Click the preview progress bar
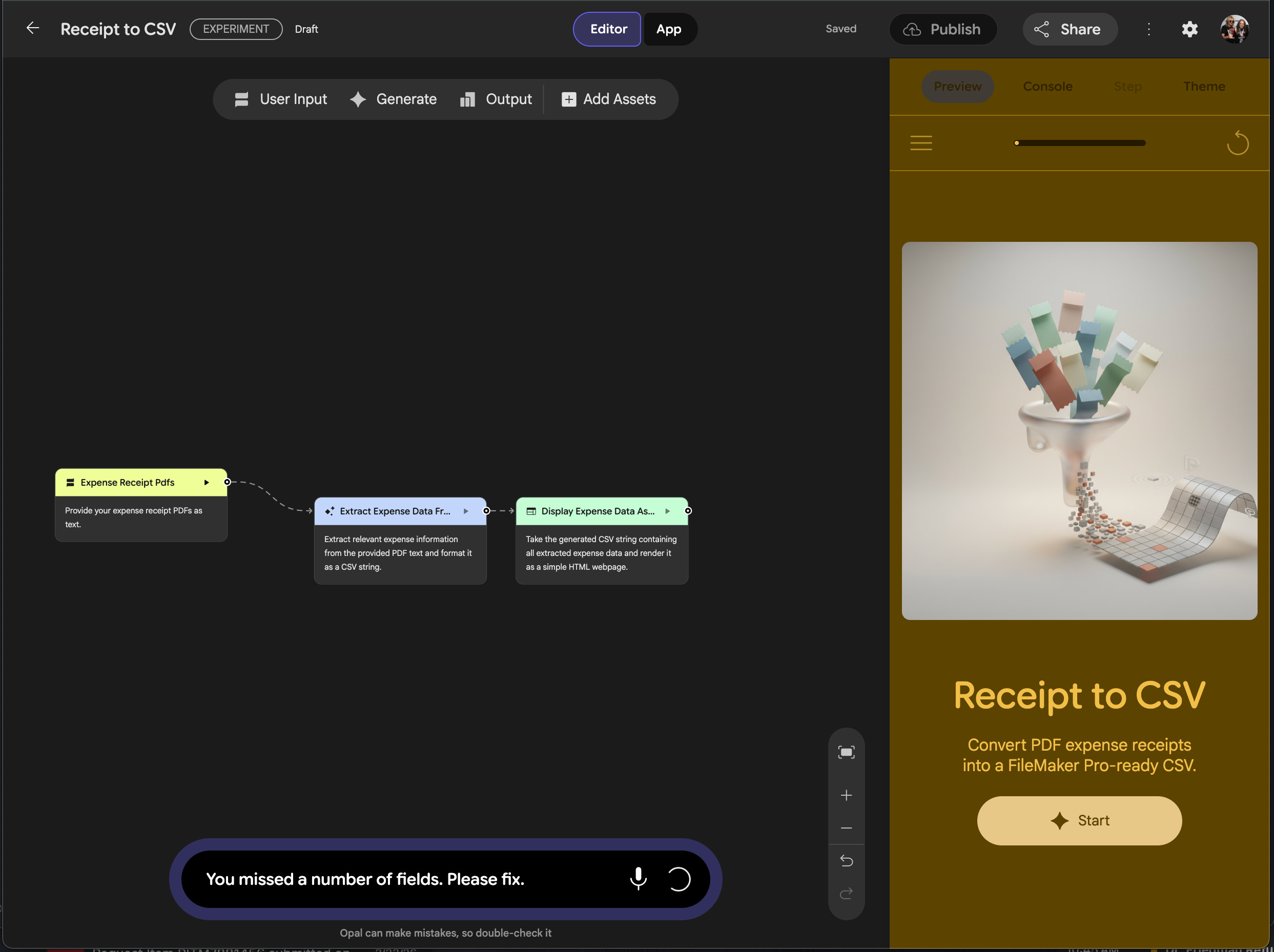 tap(1079, 143)
